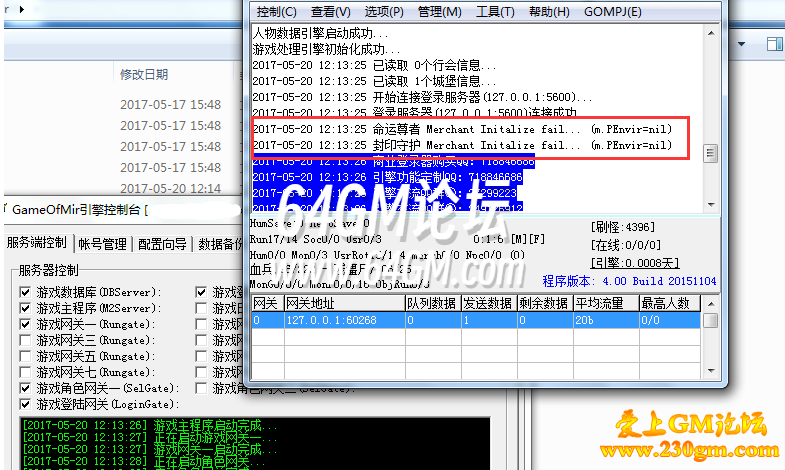Click scroll-down arrow of gateway table
Screen dimensions: 785x470
(710, 371)
